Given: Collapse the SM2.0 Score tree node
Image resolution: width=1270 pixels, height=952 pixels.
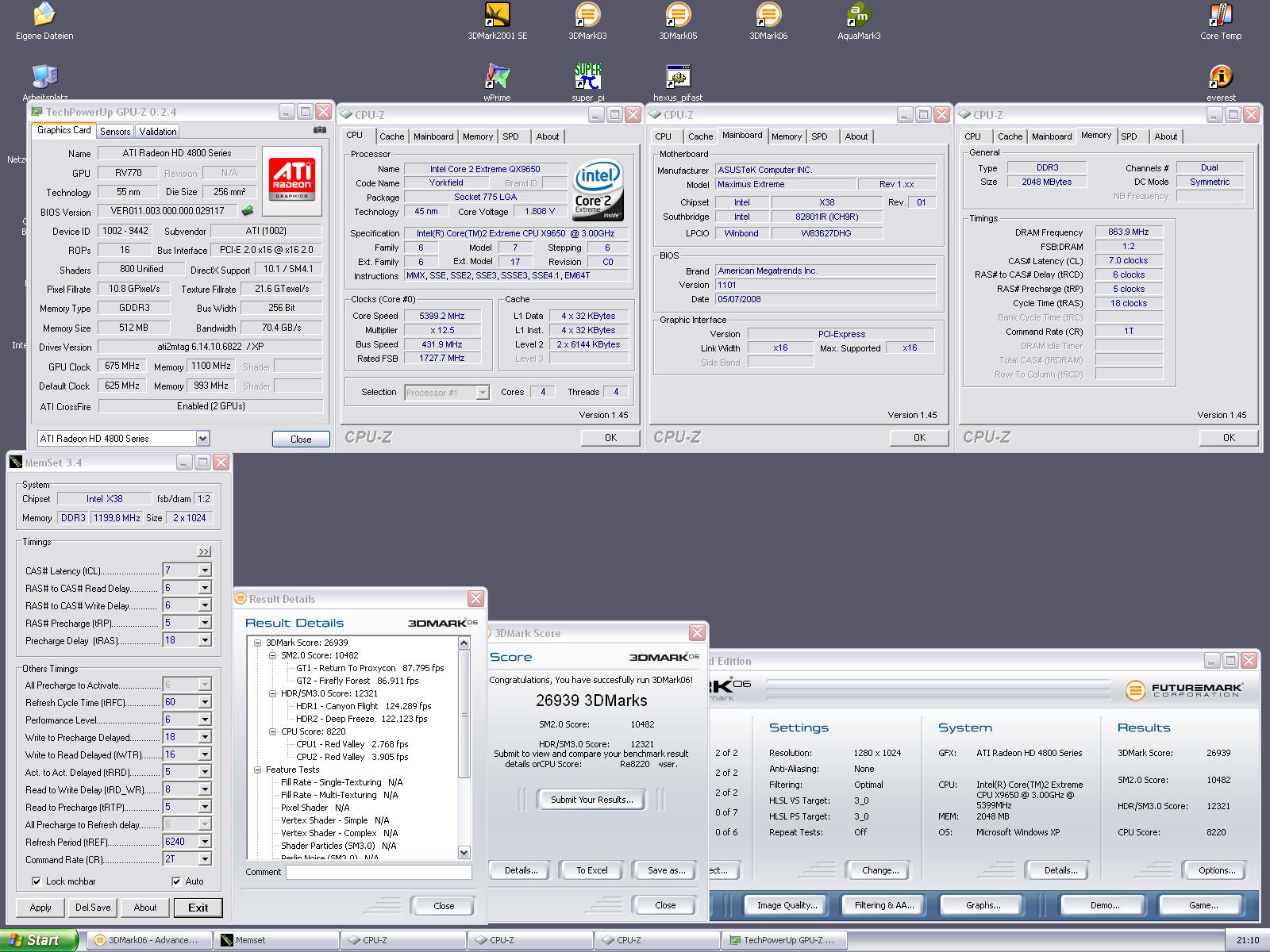Looking at the screenshot, I should [x=272, y=655].
